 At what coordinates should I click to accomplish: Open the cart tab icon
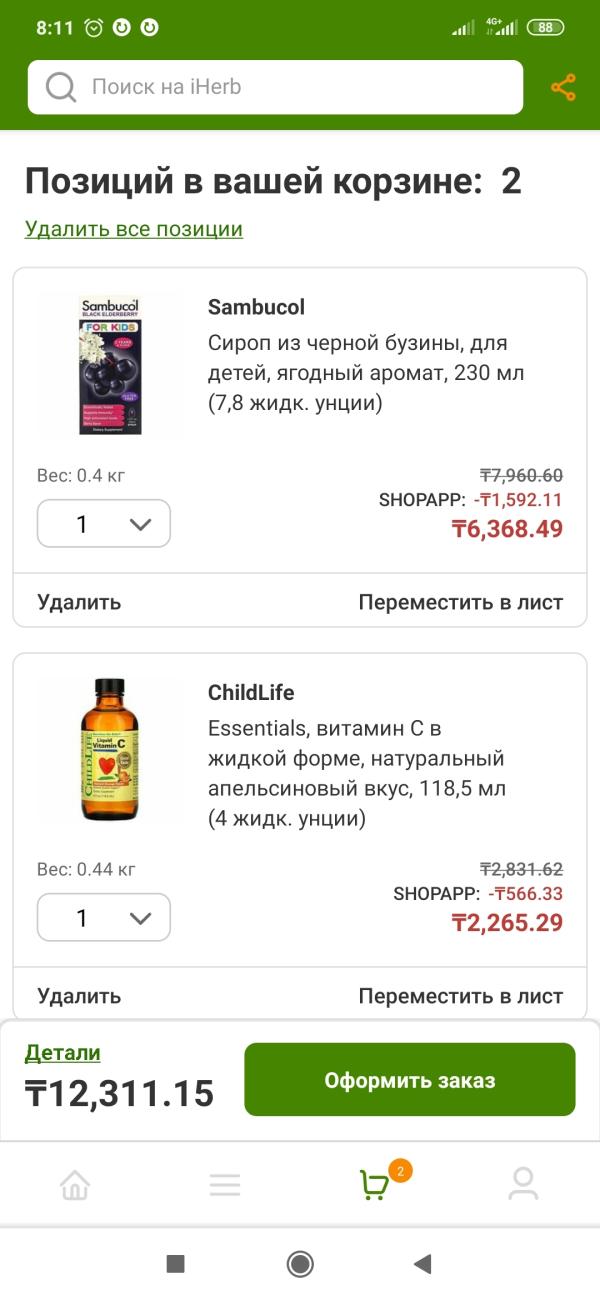[x=375, y=1185]
